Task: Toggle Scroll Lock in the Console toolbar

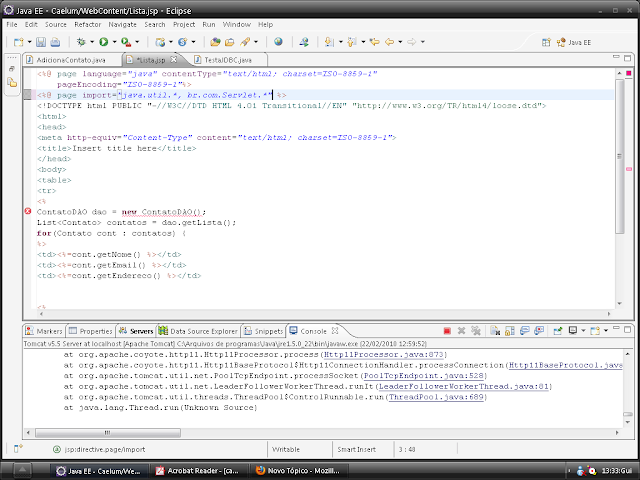Action: [x=510, y=331]
